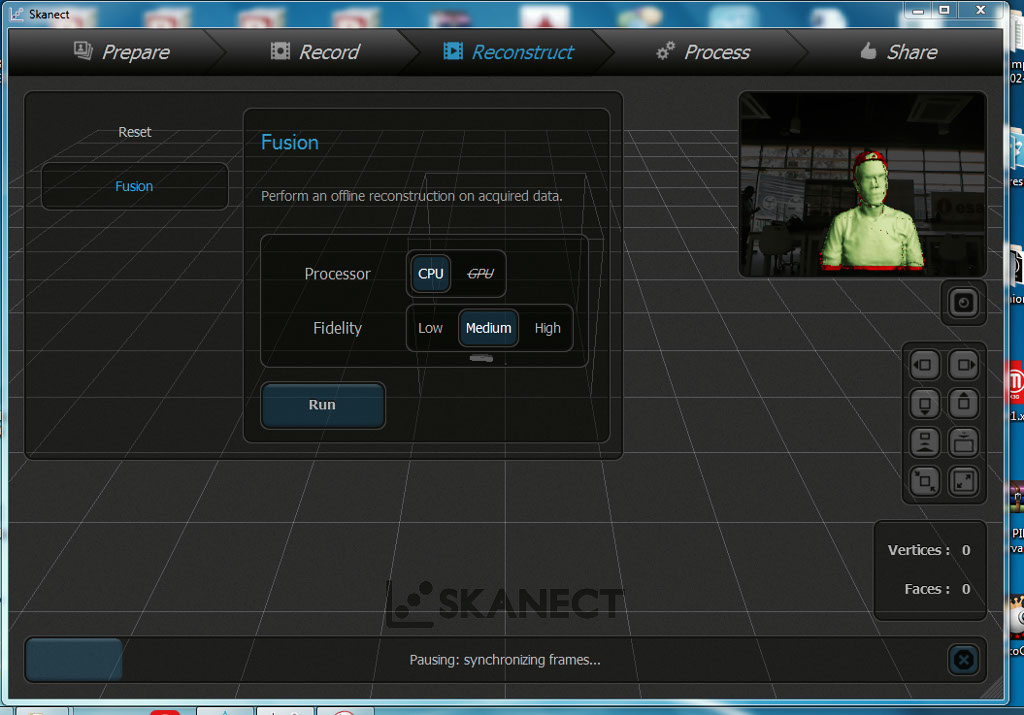This screenshot has width=1024, height=715.
Task: Set fidelity to Low
Action: click(430, 328)
